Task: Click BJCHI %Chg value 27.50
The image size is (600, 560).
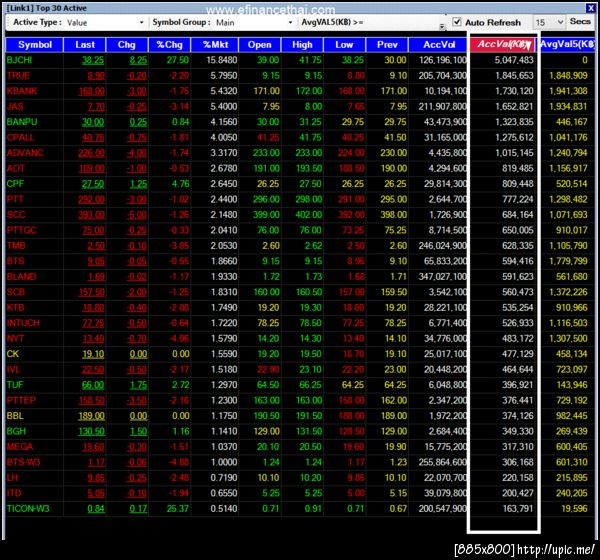Action: click(x=178, y=60)
